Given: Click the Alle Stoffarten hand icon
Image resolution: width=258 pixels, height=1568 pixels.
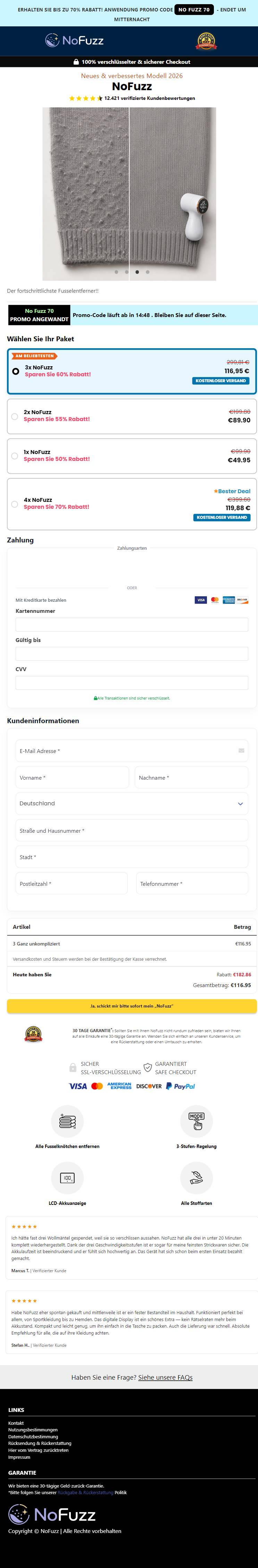Looking at the screenshot, I should 197,1178.
